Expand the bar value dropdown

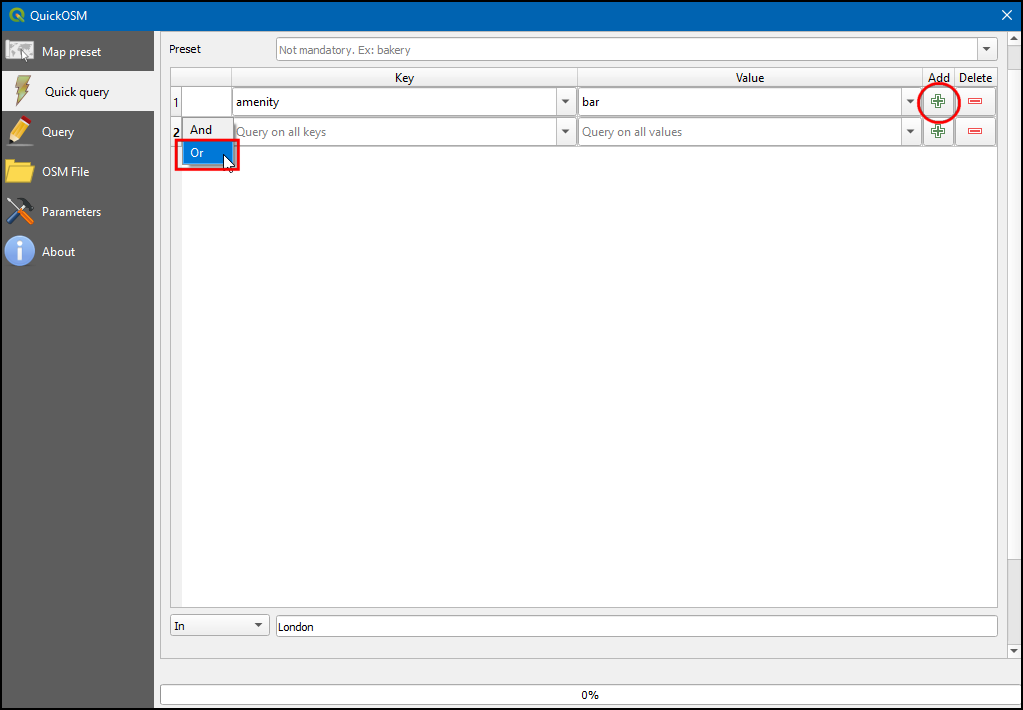pos(910,102)
